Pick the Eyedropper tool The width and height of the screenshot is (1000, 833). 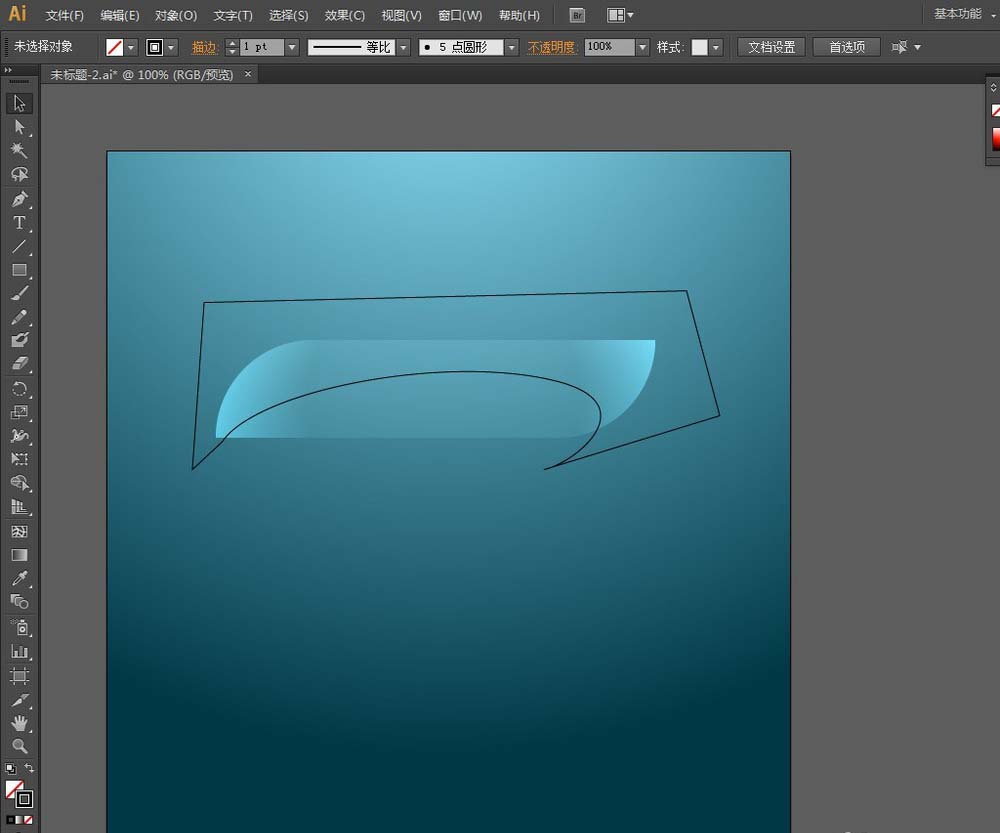click(19, 579)
